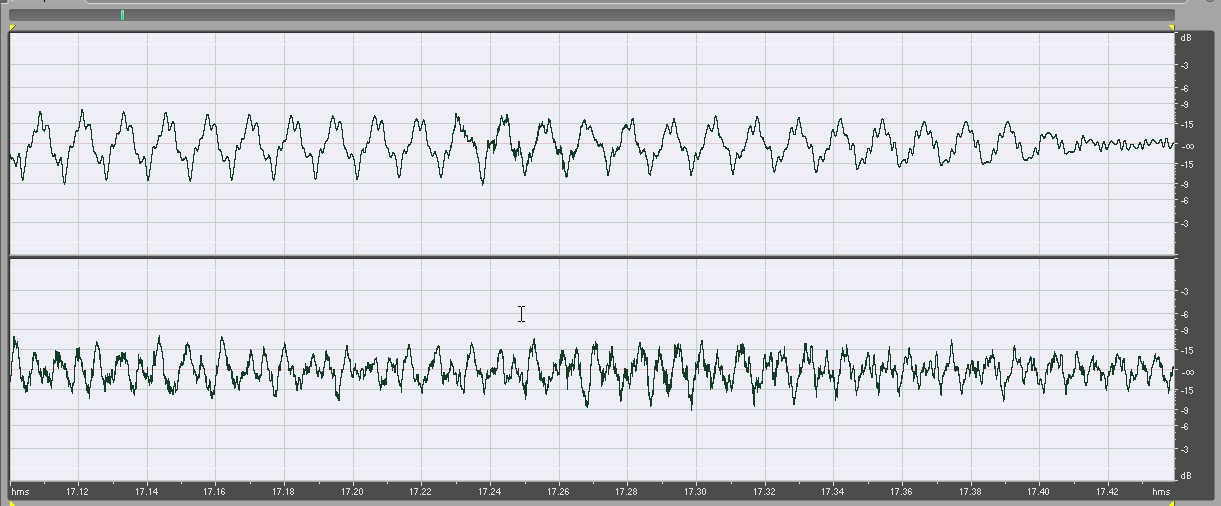The height and width of the screenshot is (506, 1221).
Task: Click the 17.30 time ruler label
Action: tap(696, 492)
